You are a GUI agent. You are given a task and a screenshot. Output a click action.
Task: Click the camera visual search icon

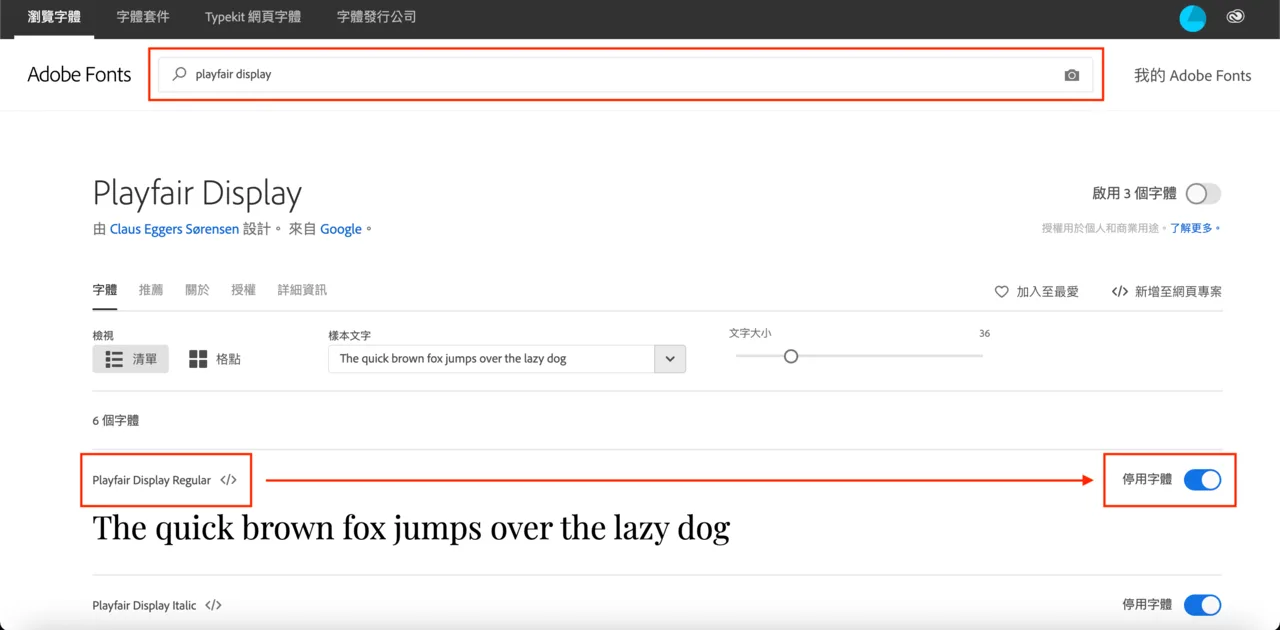point(1072,75)
